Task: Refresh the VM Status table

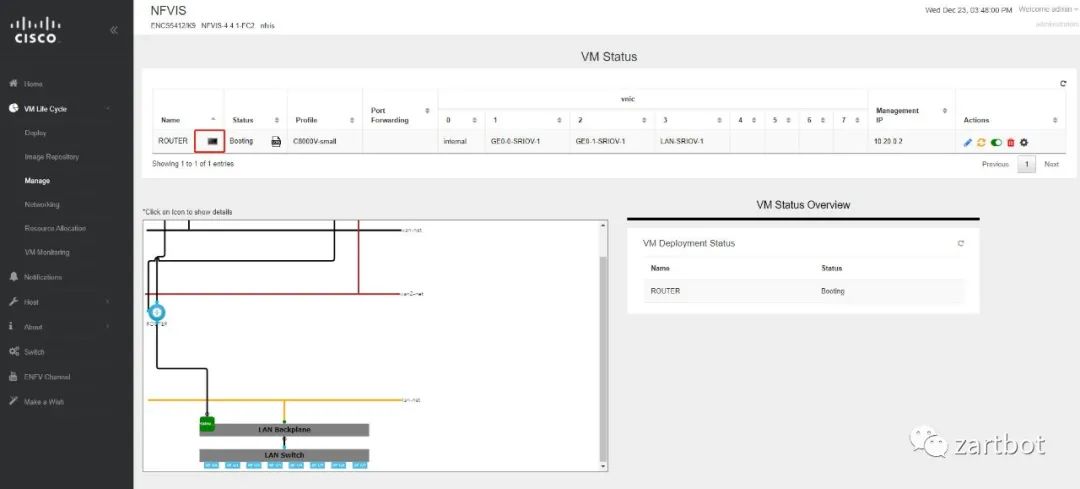Action: (x=1063, y=83)
